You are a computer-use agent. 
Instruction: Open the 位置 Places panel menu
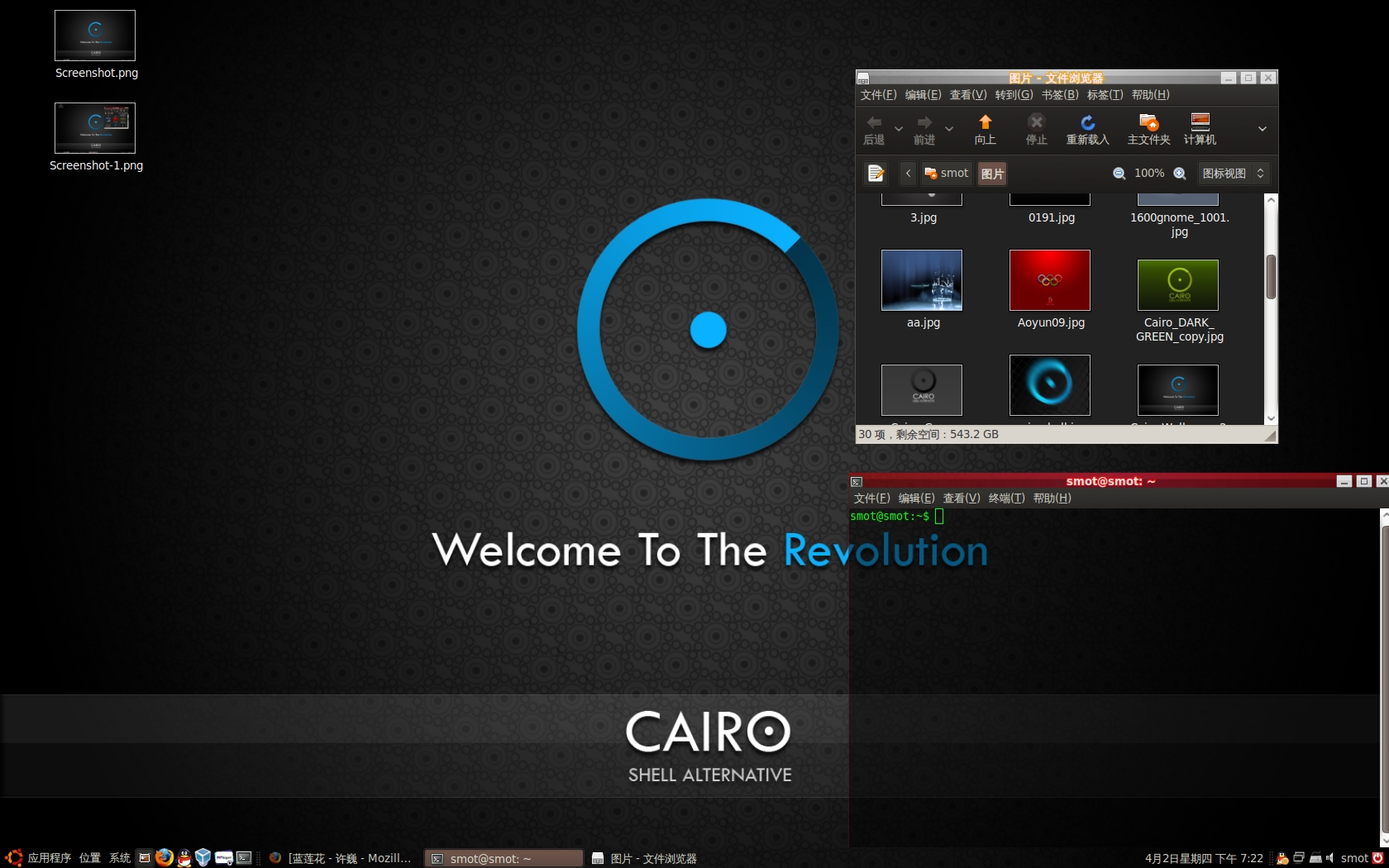[90, 858]
